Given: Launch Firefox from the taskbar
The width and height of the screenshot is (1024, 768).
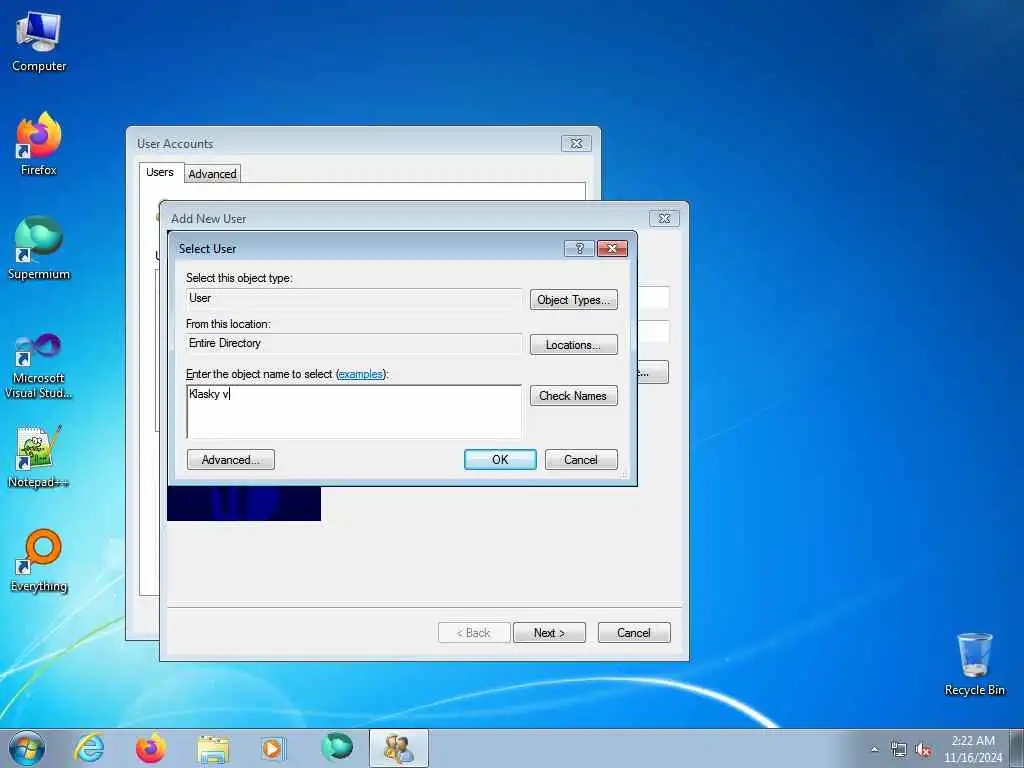Looking at the screenshot, I should click(150, 748).
